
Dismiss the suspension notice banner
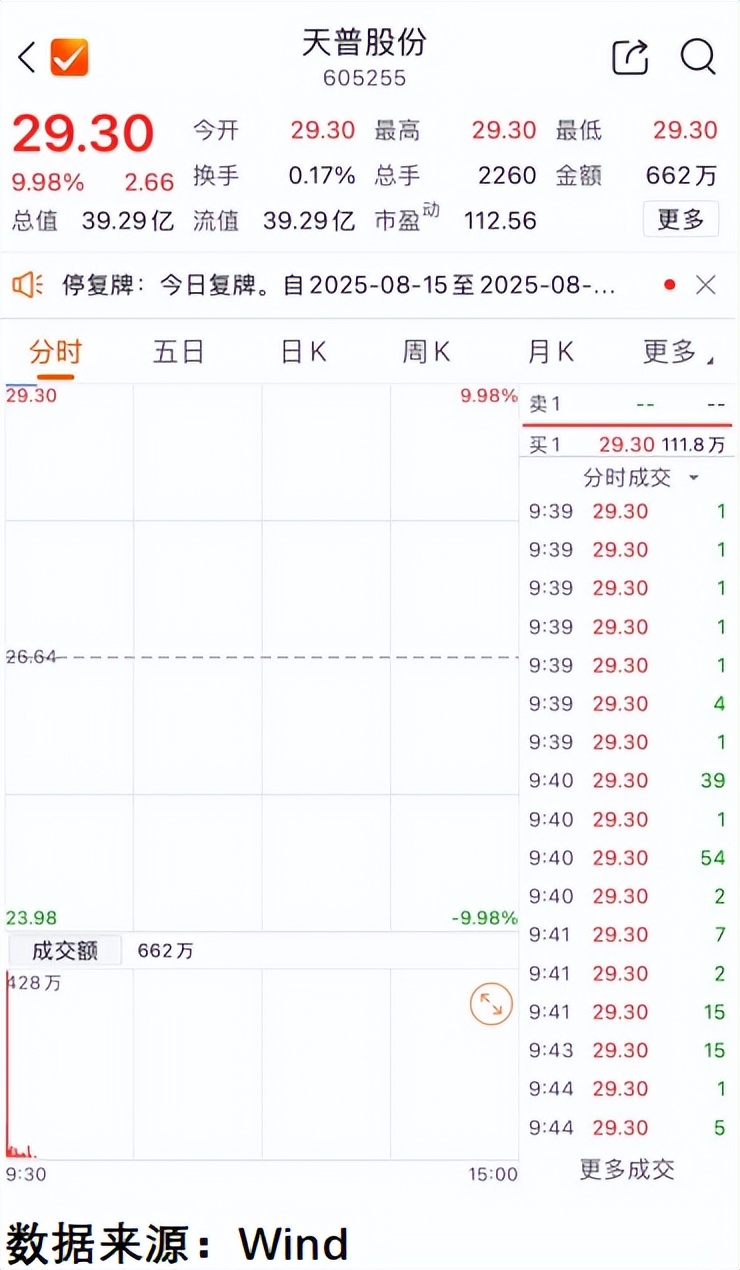pyautogui.click(x=706, y=285)
